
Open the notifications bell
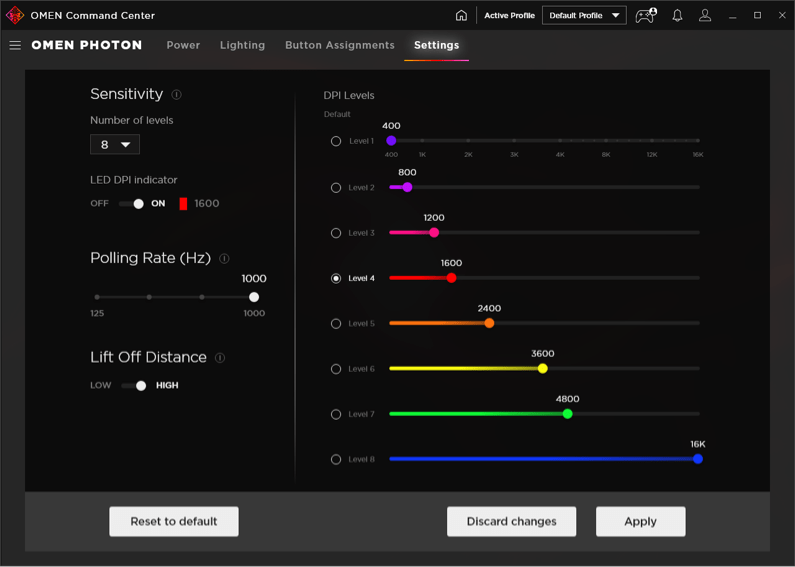pos(677,15)
